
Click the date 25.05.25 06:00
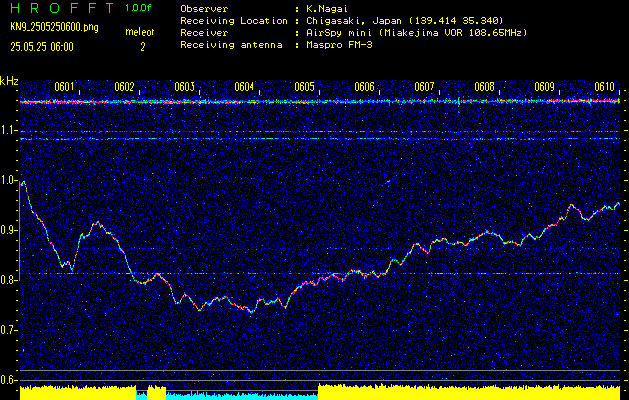point(42,47)
